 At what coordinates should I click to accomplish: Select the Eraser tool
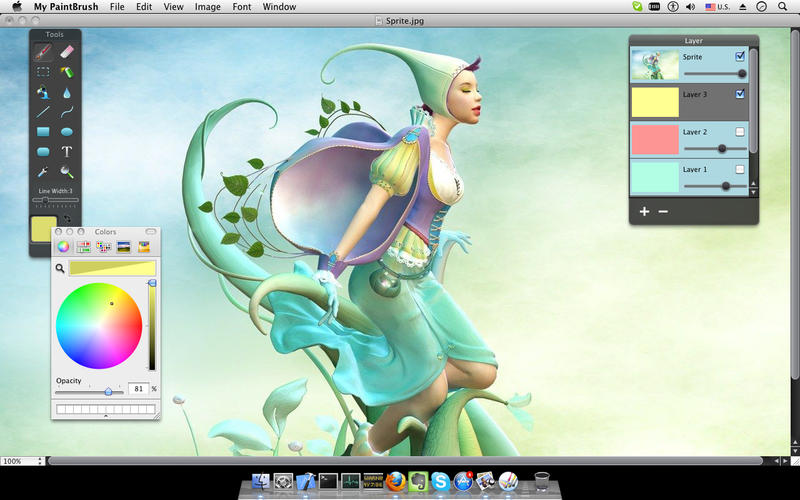(x=67, y=50)
